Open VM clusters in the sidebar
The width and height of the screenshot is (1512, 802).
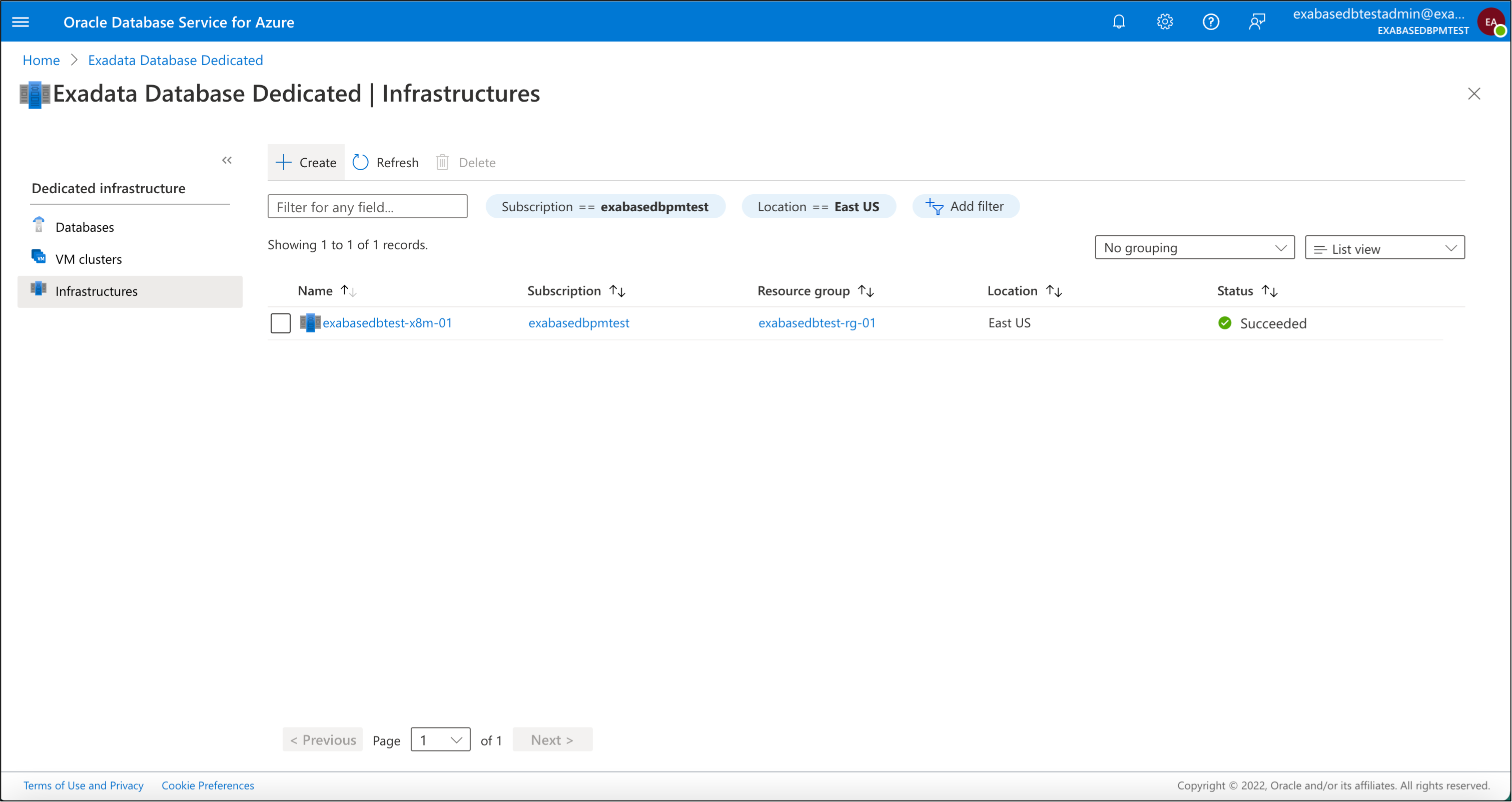coord(88,259)
